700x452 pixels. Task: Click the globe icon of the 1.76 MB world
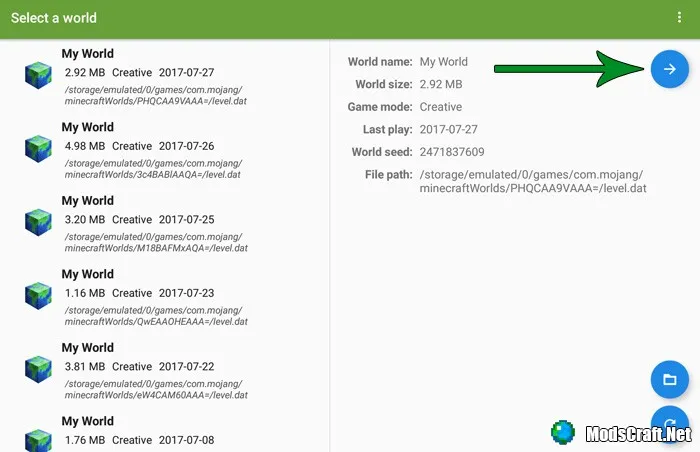(x=38, y=438)
